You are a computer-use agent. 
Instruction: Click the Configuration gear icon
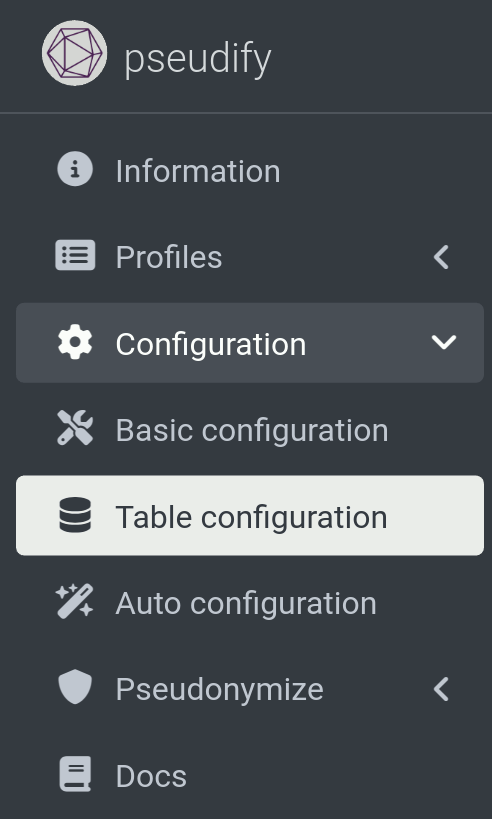point(75,342)
